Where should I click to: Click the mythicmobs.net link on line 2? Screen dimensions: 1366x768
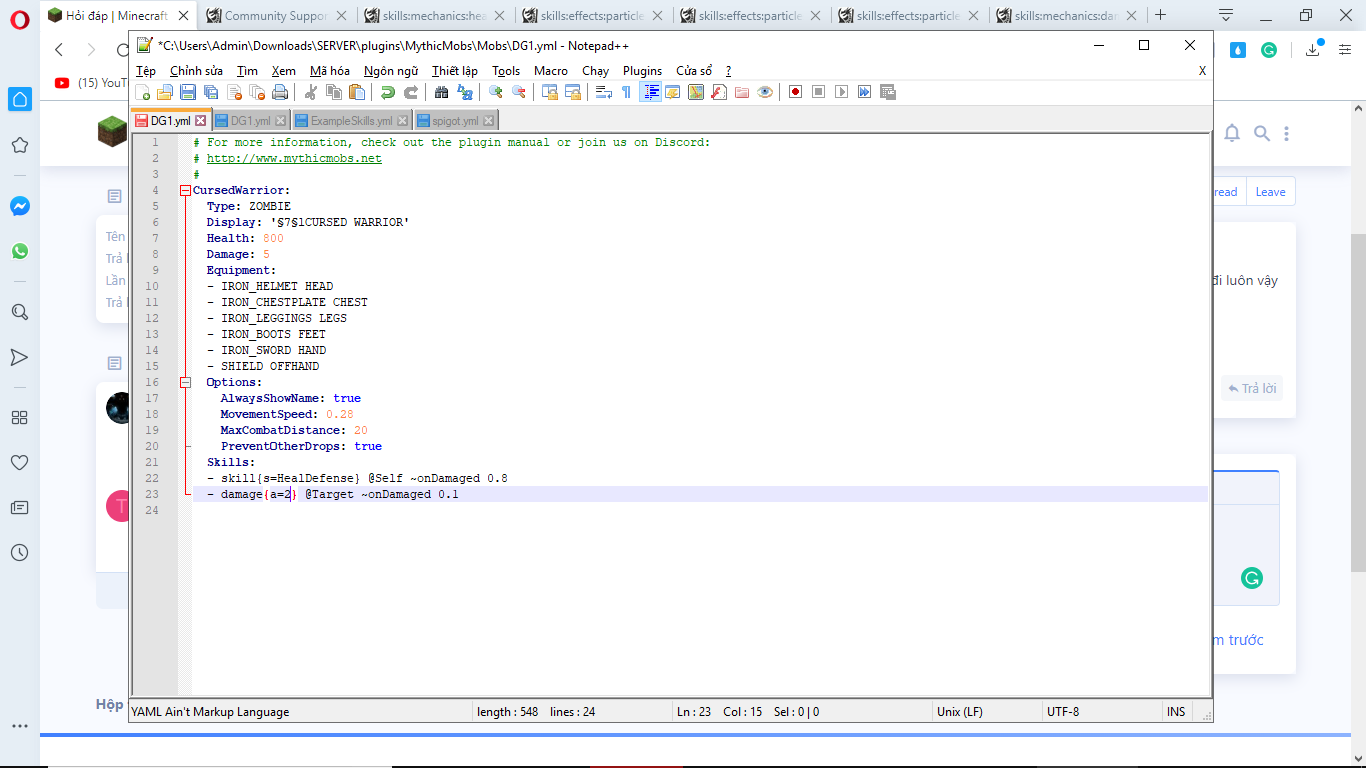click(x=294, y=158)
